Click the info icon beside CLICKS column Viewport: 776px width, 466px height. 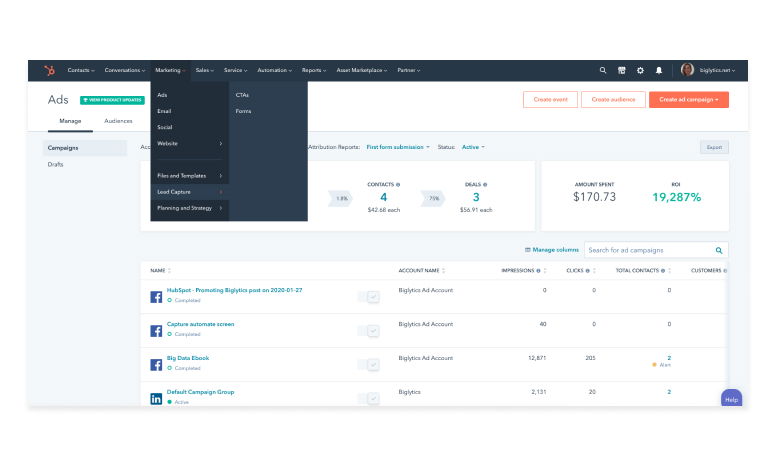pyautogui.click(x=588, y=271)
